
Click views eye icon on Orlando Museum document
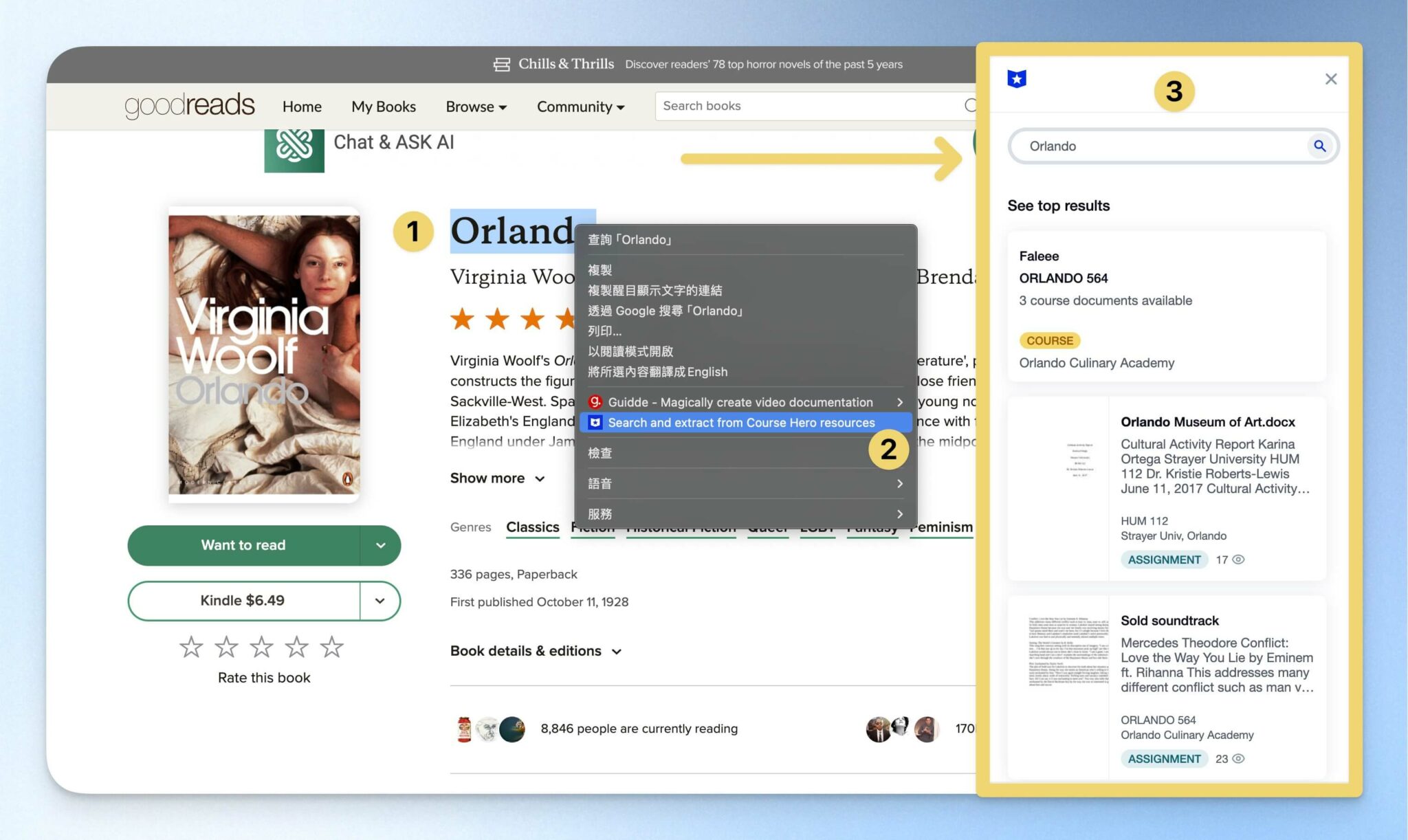(1238, 560)
